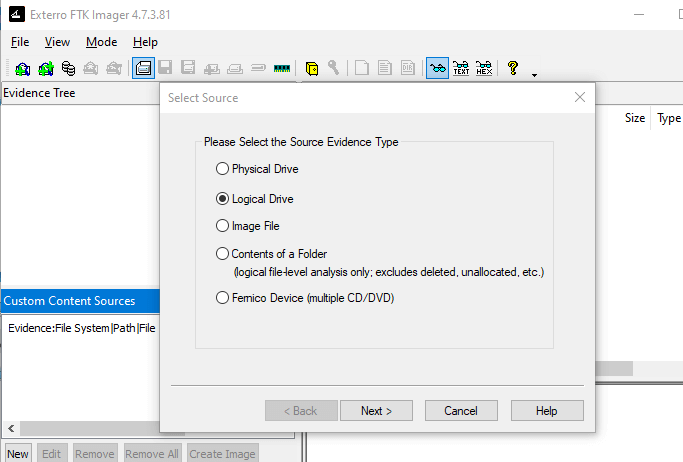Open the Image Mounting toolbar icon

[68, 69]
